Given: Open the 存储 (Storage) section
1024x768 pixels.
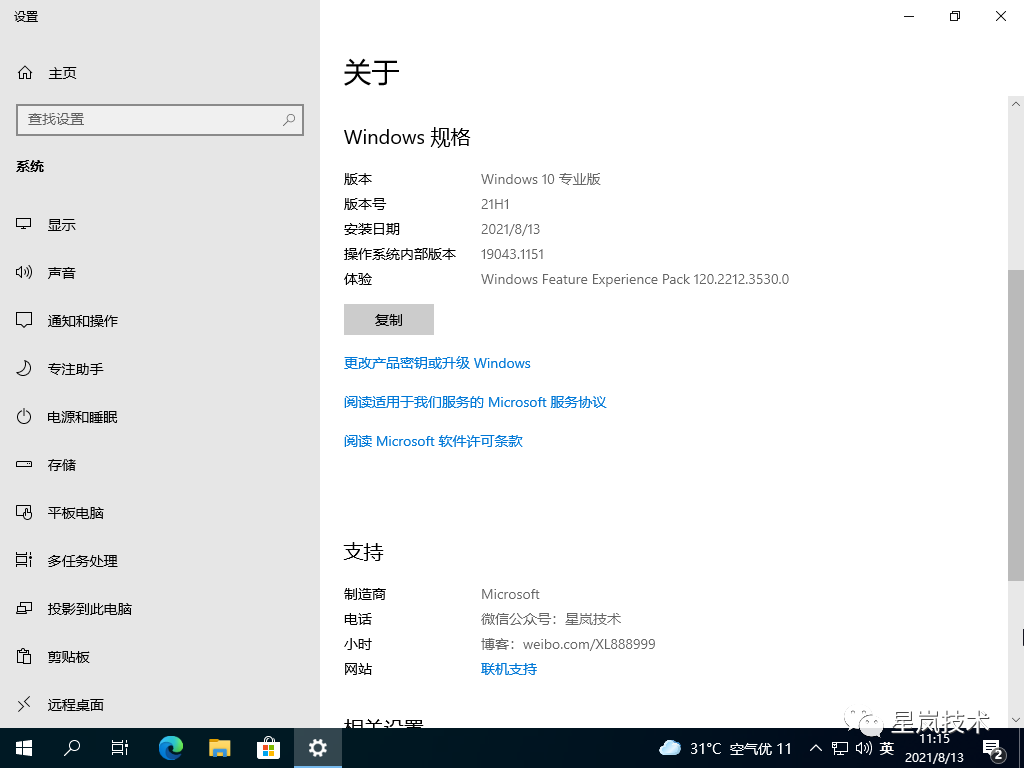Looking at the screenshot, I should point(62,464).
